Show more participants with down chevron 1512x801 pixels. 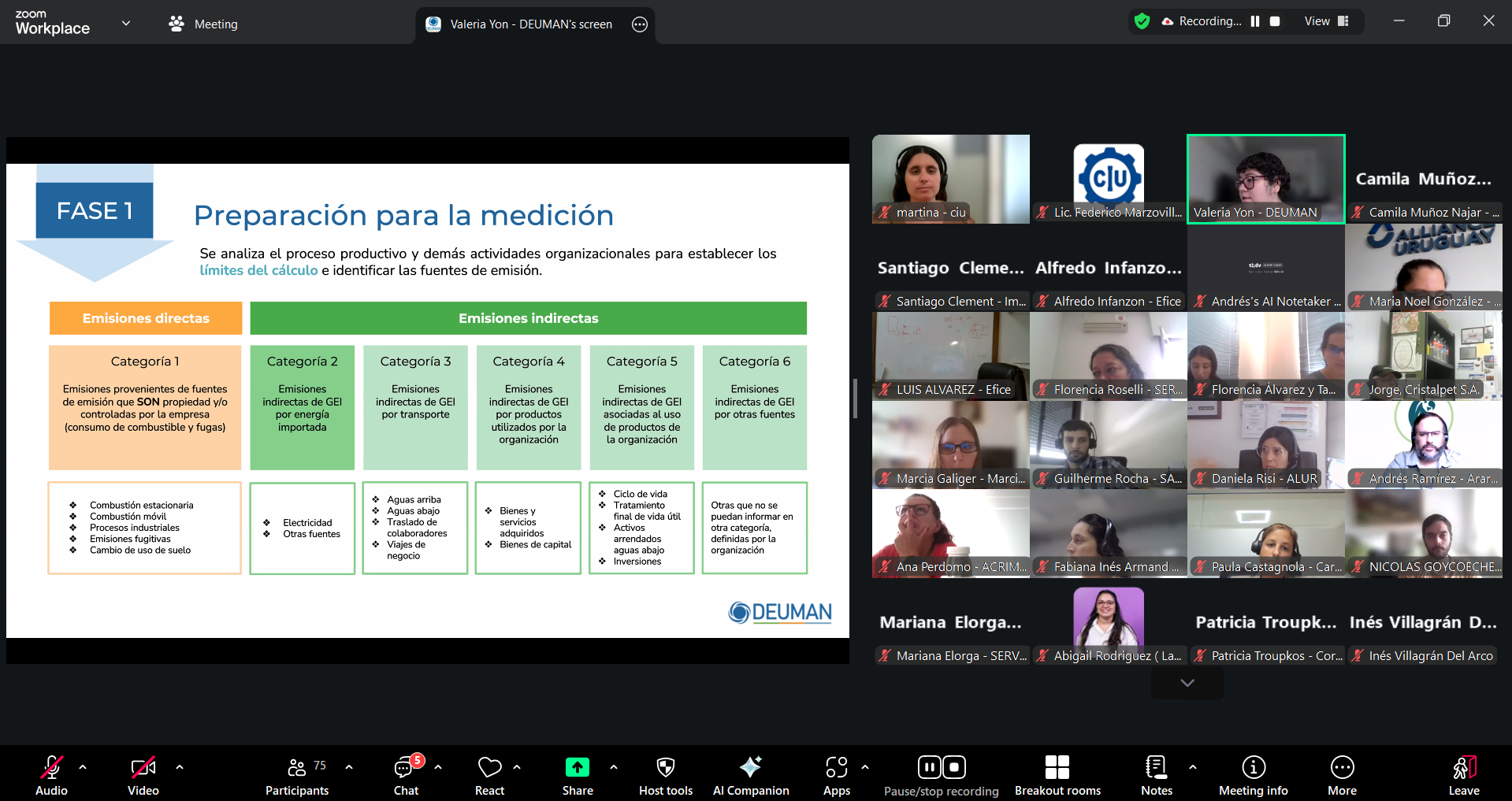click(1187, 683)
